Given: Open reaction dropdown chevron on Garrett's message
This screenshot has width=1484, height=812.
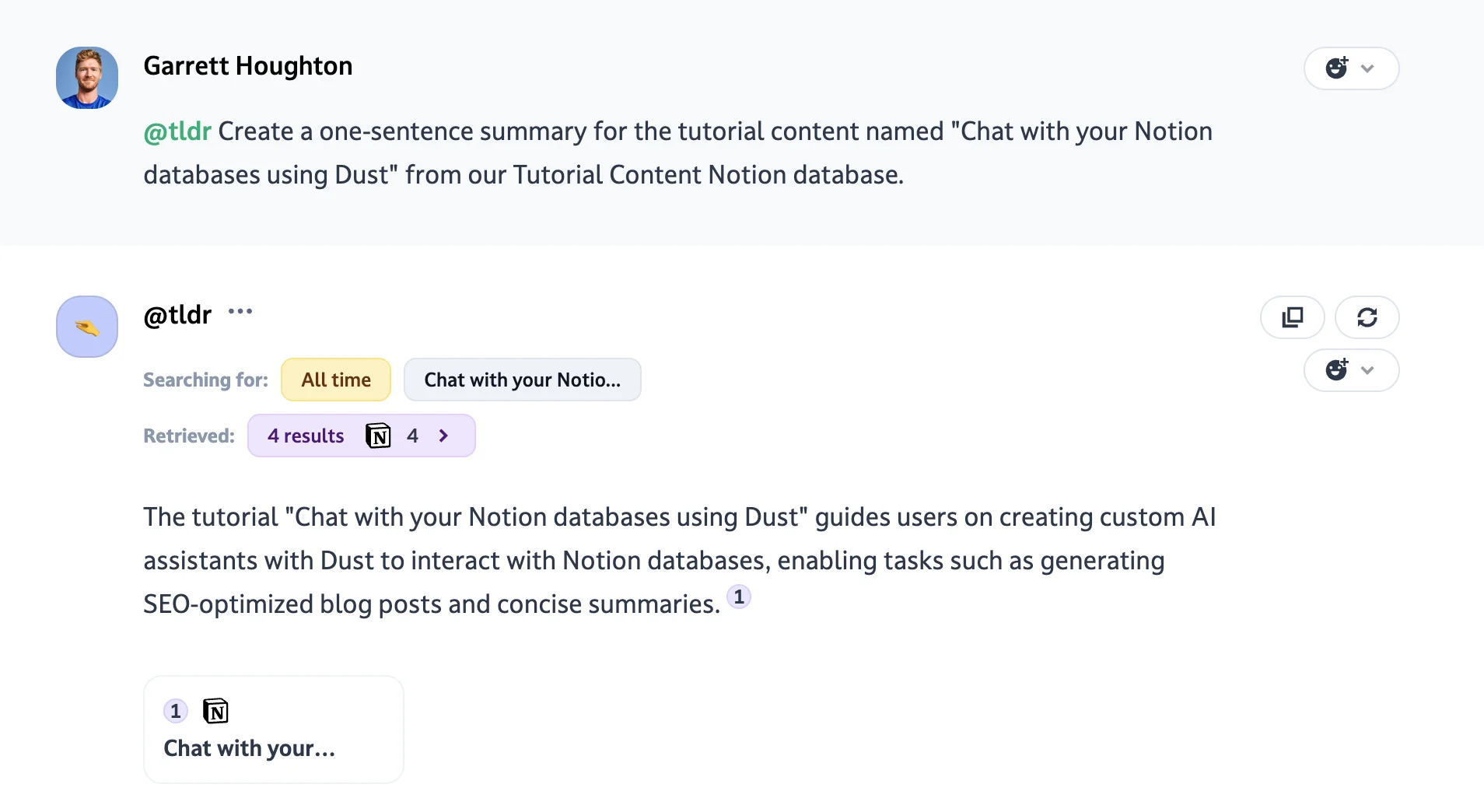Looking at the screenshot, I should point(1368,68).
